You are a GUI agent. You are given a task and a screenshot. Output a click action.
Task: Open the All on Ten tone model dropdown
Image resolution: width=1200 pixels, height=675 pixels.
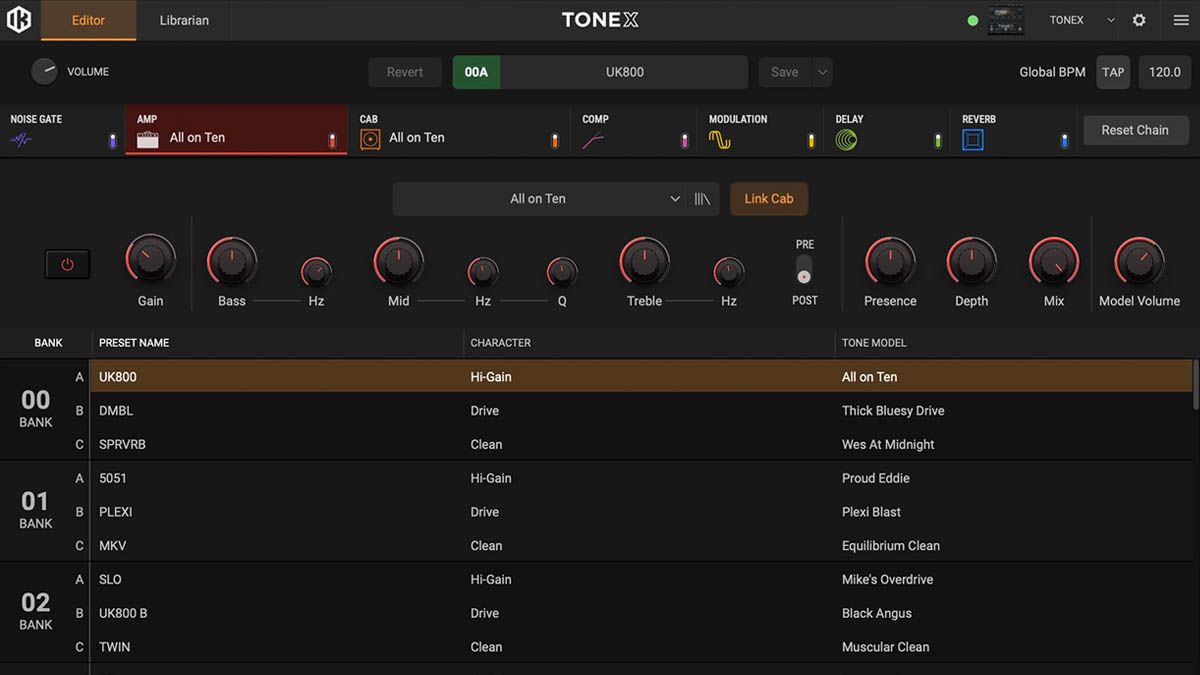[x=554, y=198]
